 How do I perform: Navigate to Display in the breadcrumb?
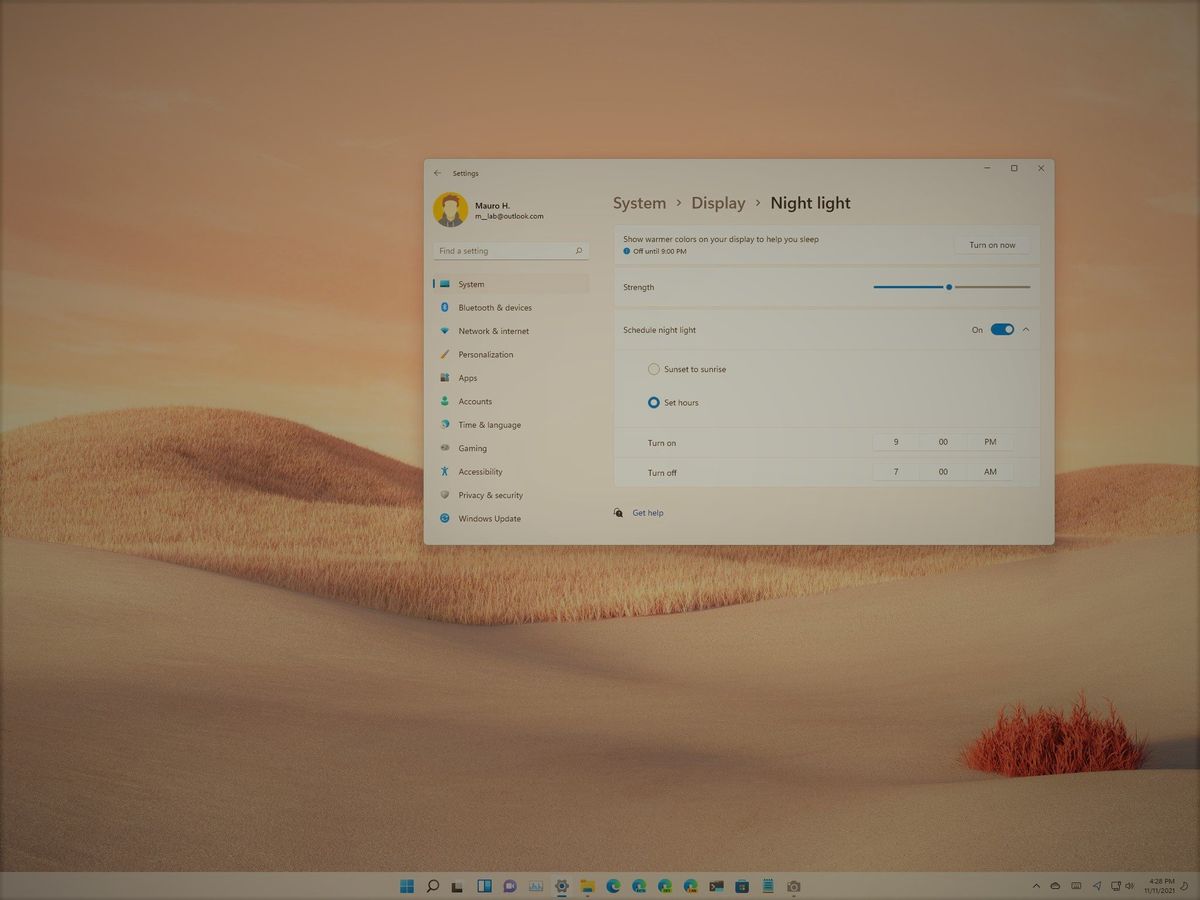click(718, 203)
